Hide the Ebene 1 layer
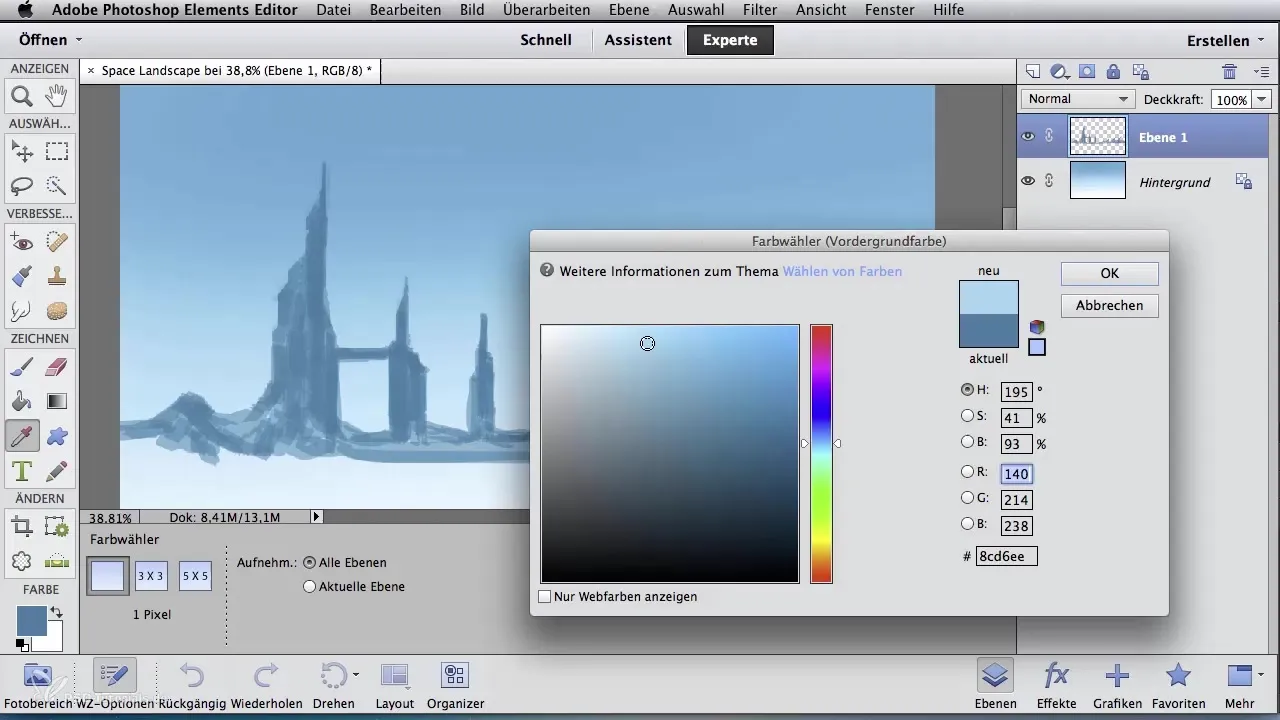Image resolution: width=1280 pixels, height=720 pixels. 1027,137
